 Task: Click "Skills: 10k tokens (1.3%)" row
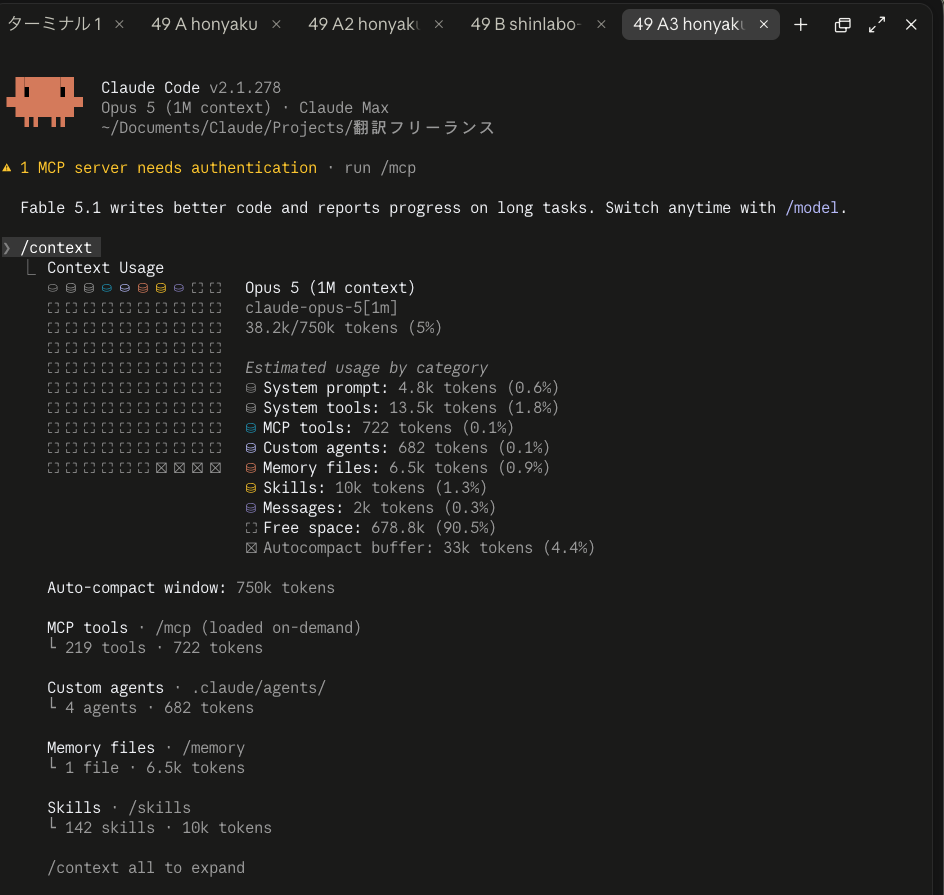pyautogui.click(x=366, y=488)
